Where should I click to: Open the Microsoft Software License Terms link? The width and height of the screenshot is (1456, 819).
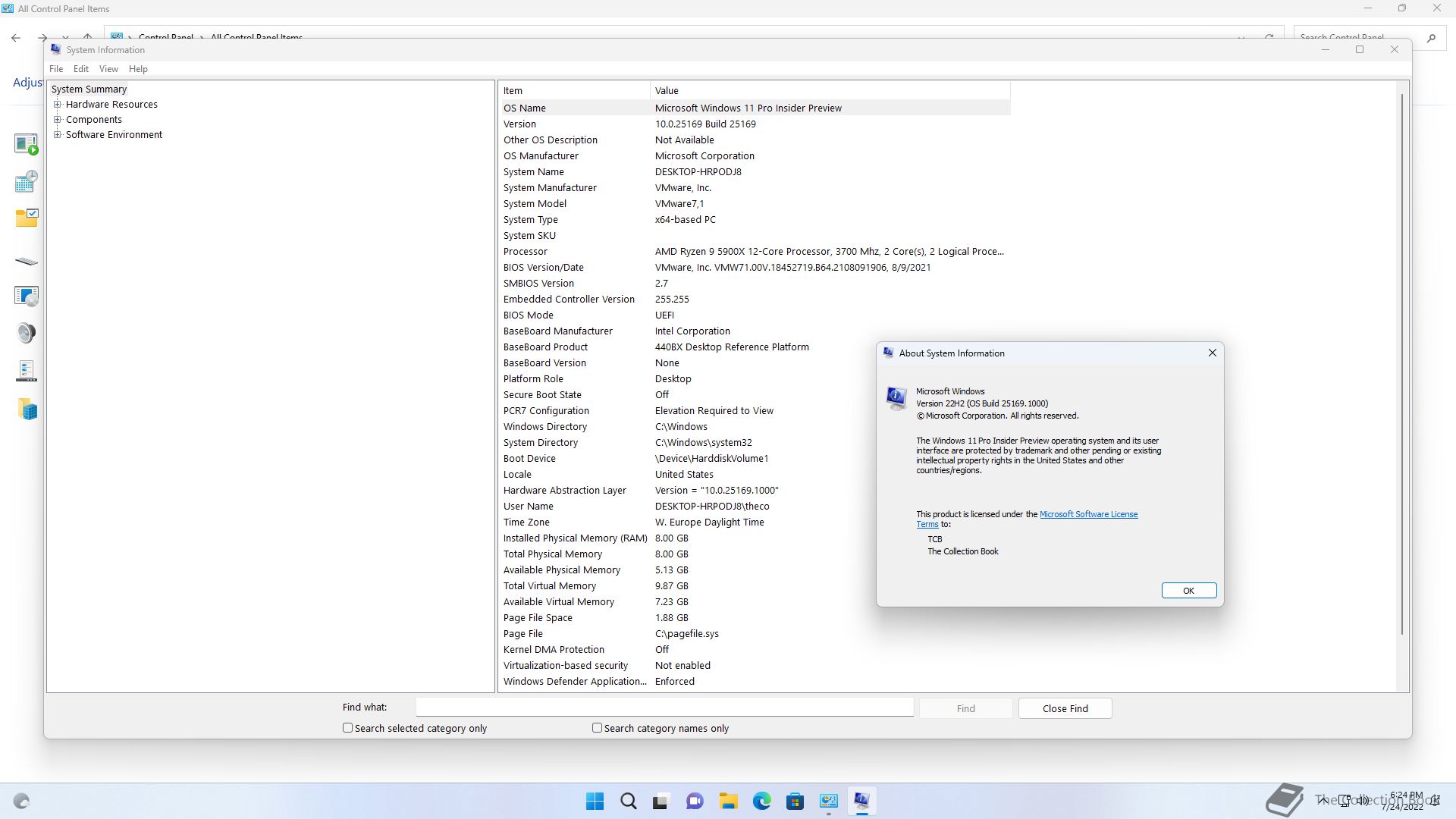(x=1087, y=514)
